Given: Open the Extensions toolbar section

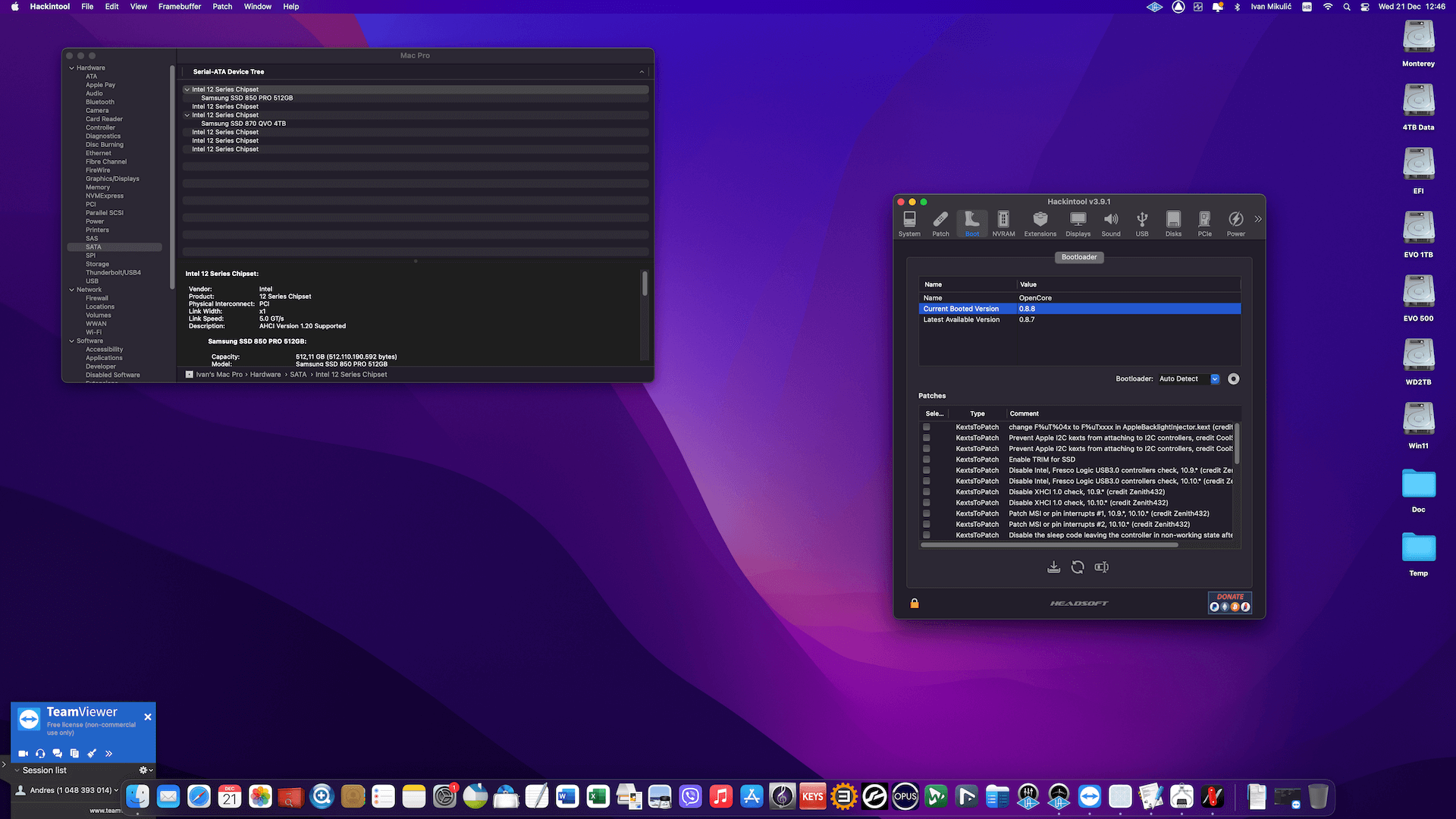Looking at the screenshot, I should coord(1040,224).
